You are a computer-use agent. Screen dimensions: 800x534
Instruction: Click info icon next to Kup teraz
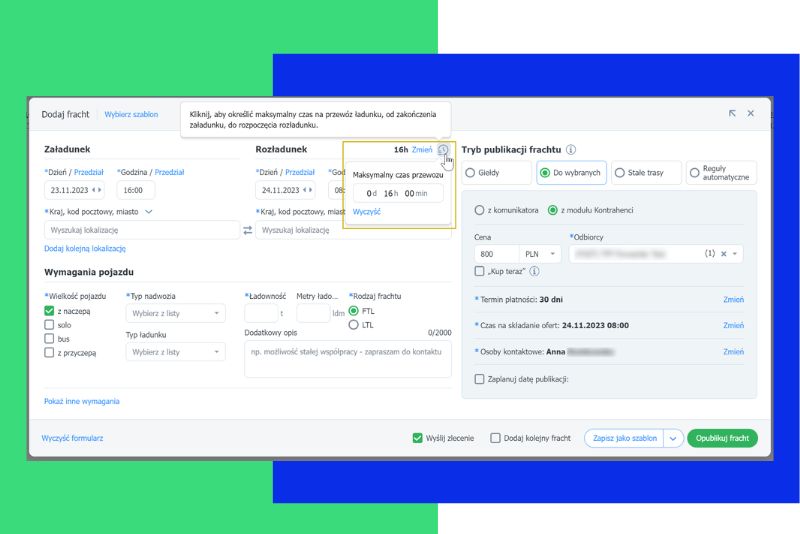tap(535, 271)
